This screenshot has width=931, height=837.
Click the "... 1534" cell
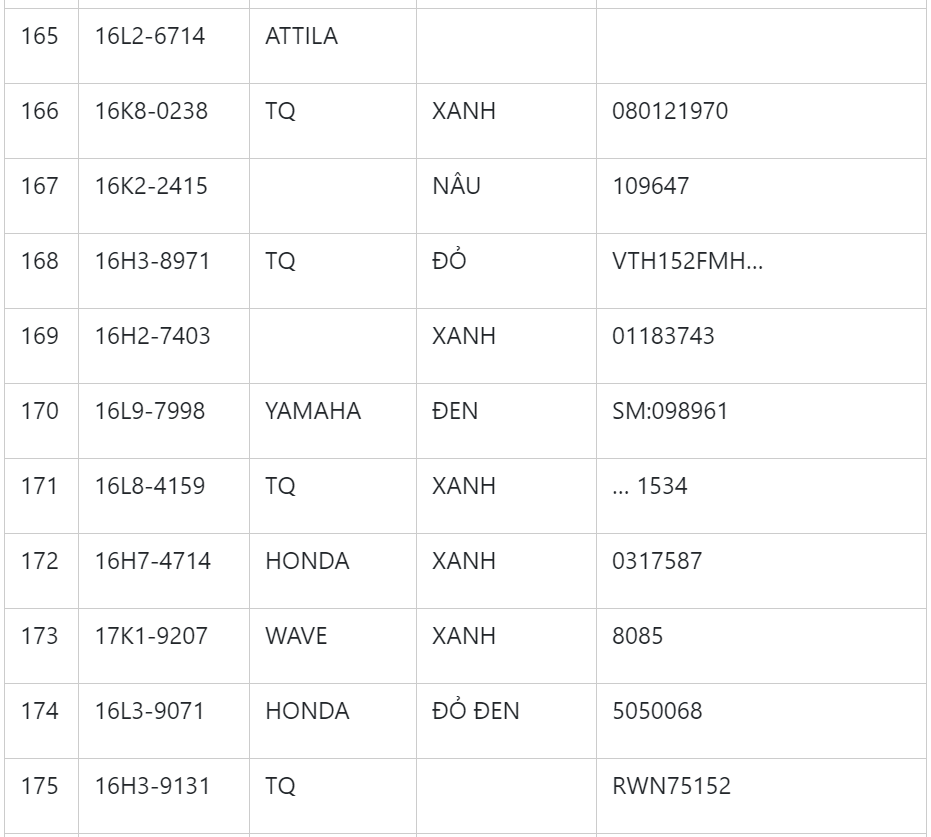(x=650, y=486)
